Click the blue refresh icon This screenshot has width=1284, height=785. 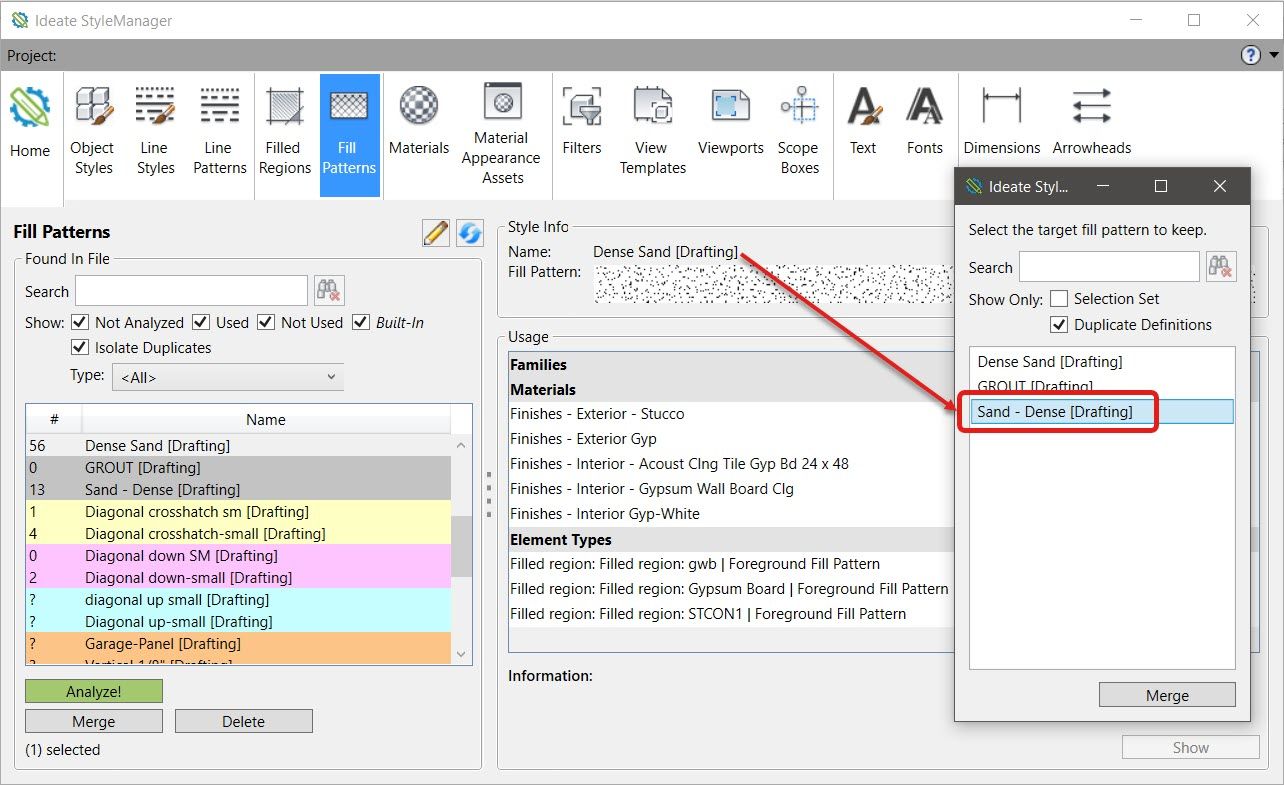469,233
